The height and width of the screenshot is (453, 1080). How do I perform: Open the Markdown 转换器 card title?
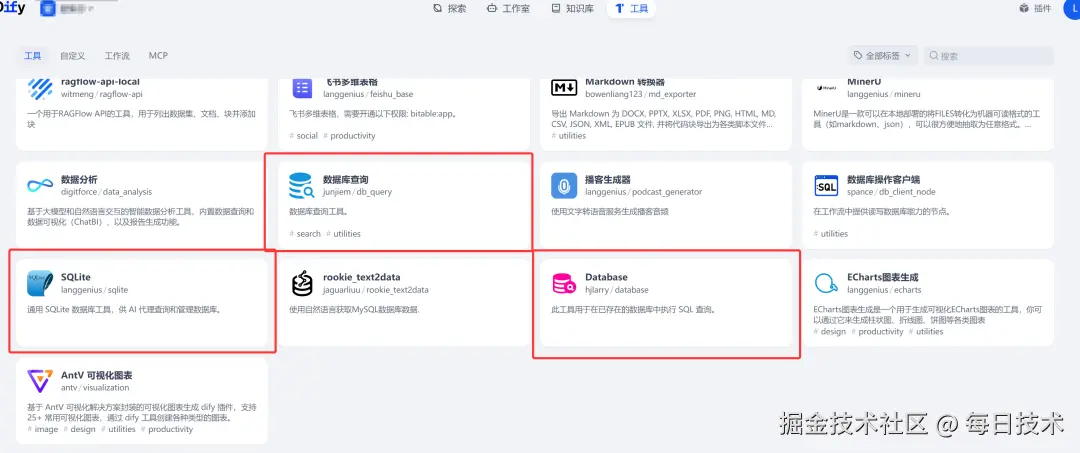(x=625, y=82)
